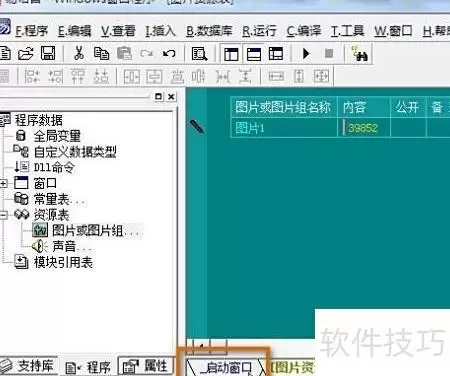Select 声音 tree item
The height and width of the screenshot is (376, 450).
[72, 247]
